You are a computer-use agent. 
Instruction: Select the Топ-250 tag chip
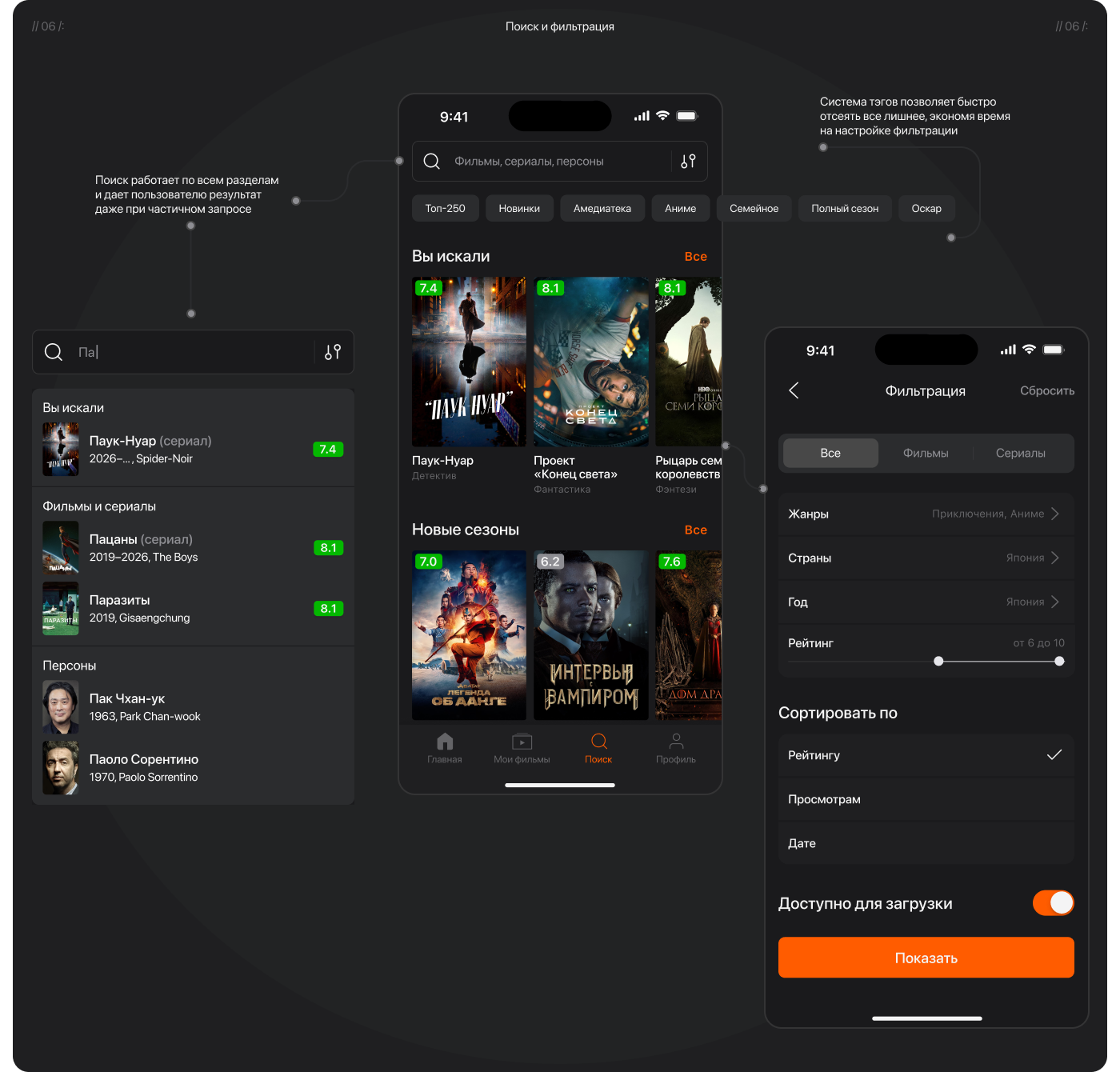[446, 208]
